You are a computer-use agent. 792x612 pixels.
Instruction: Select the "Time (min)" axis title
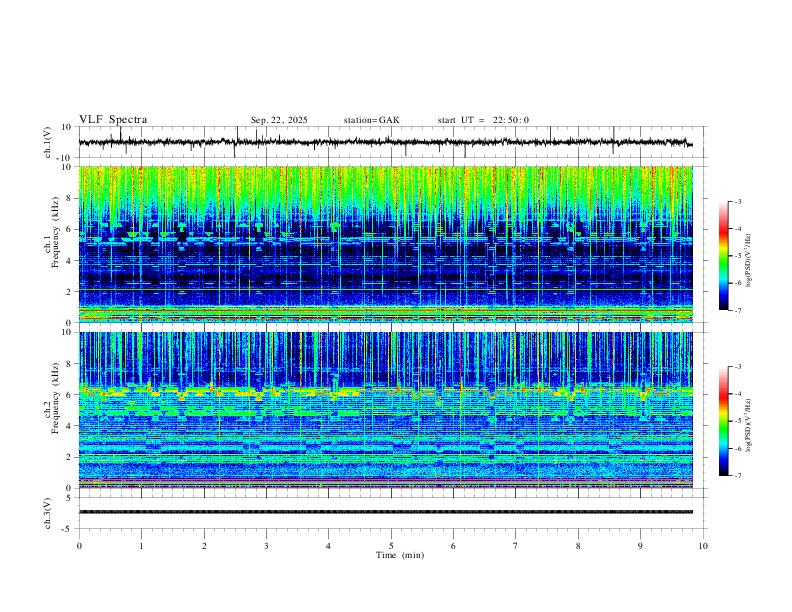(x=400, y=555)
